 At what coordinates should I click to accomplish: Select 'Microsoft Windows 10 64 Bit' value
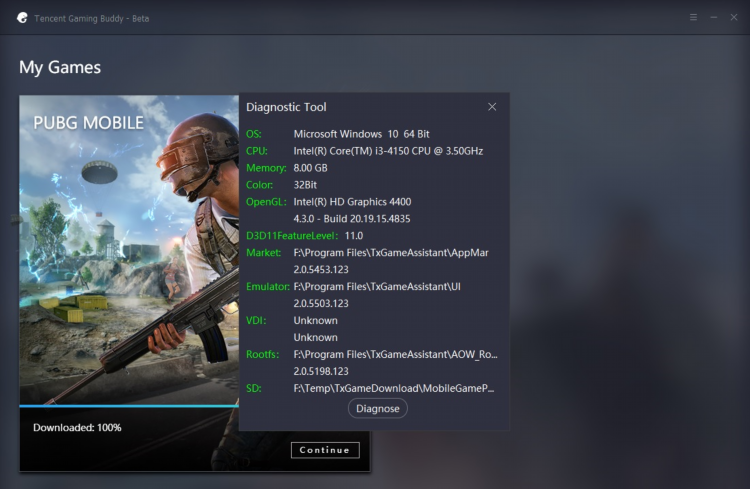coord(361,134)
